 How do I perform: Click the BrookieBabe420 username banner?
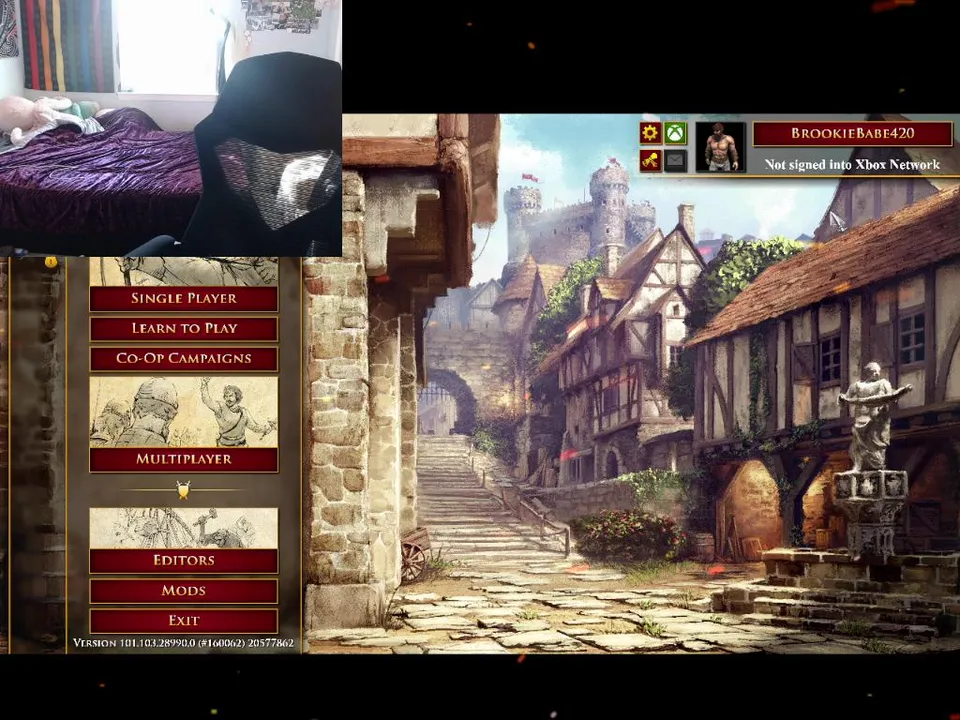(852, 133)
